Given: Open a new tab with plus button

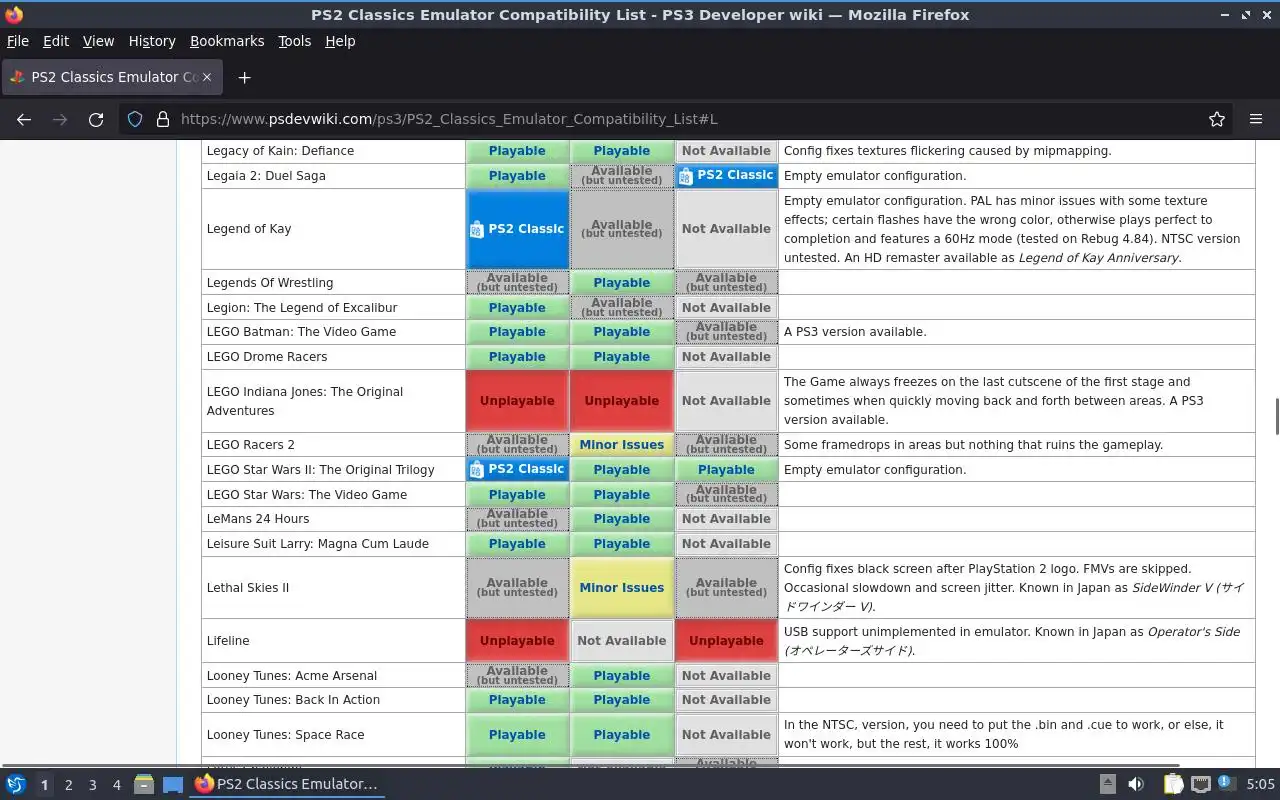Looking at the screenshot, I should point(244,77).
